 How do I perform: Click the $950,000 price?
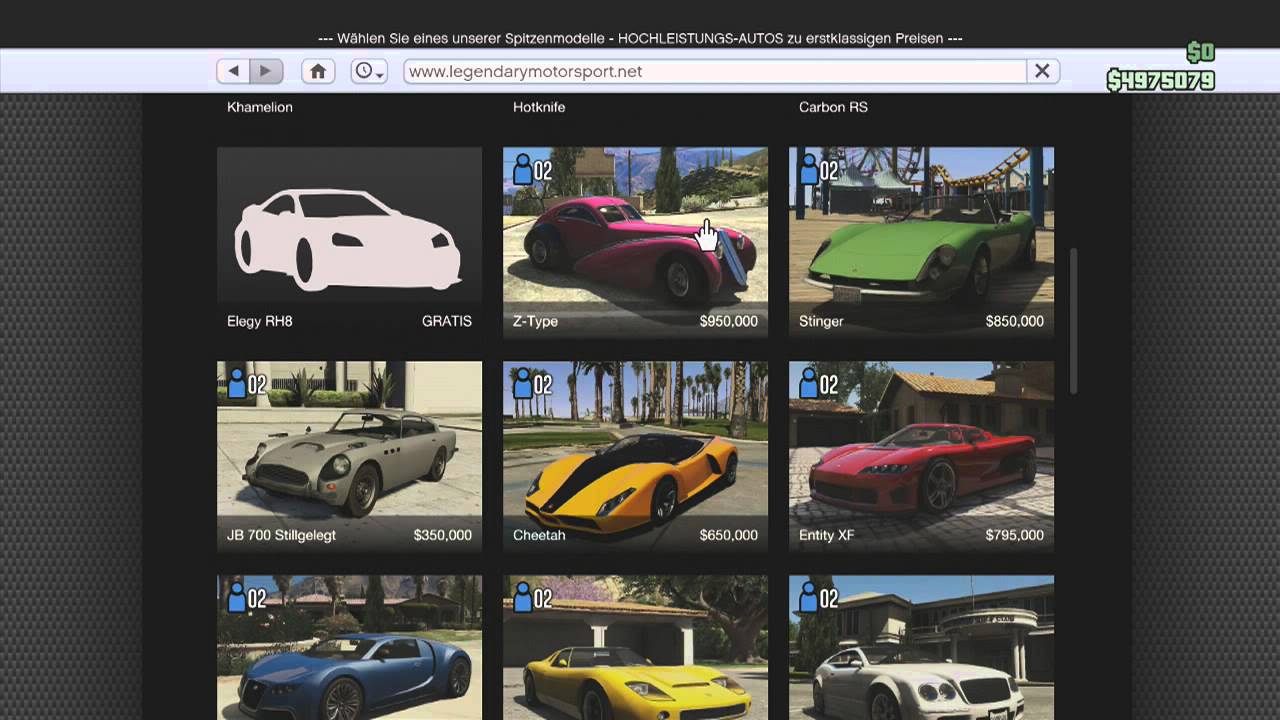[x=729, y=321]
